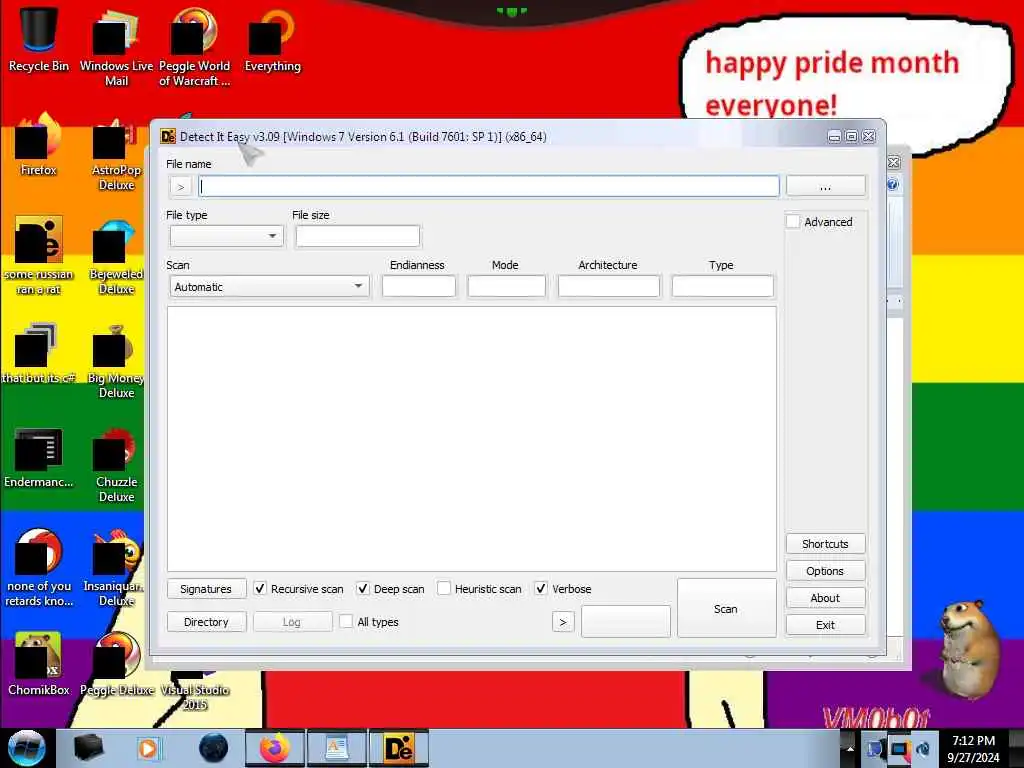The height and width of the screenshot is (768, 1024).
Task: Open 'none of you' desktop shortcut
Action: [39, 567]
